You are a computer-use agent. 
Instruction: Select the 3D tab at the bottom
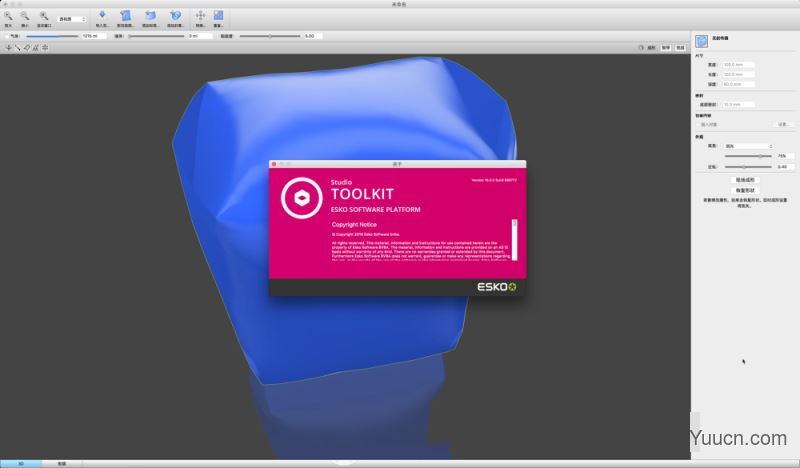coord(21,464)
